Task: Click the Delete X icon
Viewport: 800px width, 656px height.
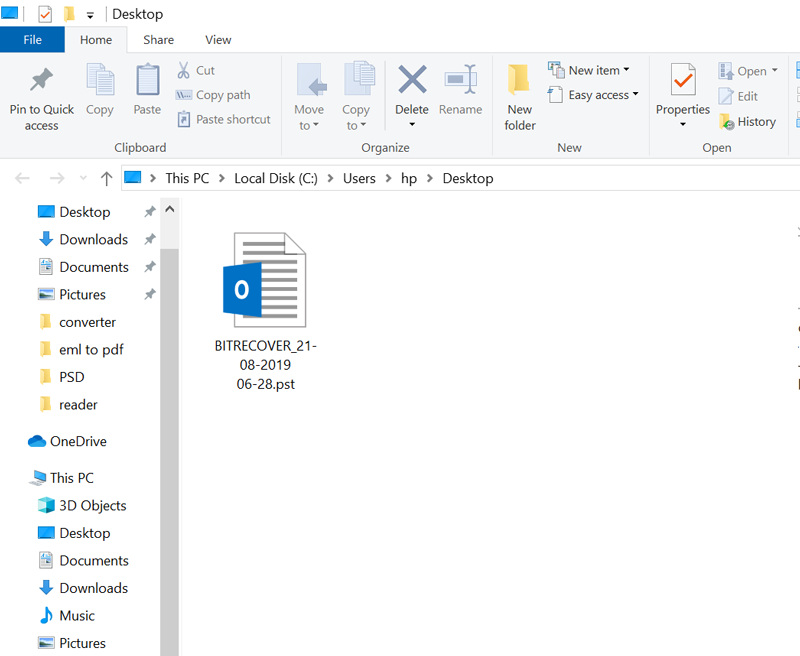Action: click(412, 79)
